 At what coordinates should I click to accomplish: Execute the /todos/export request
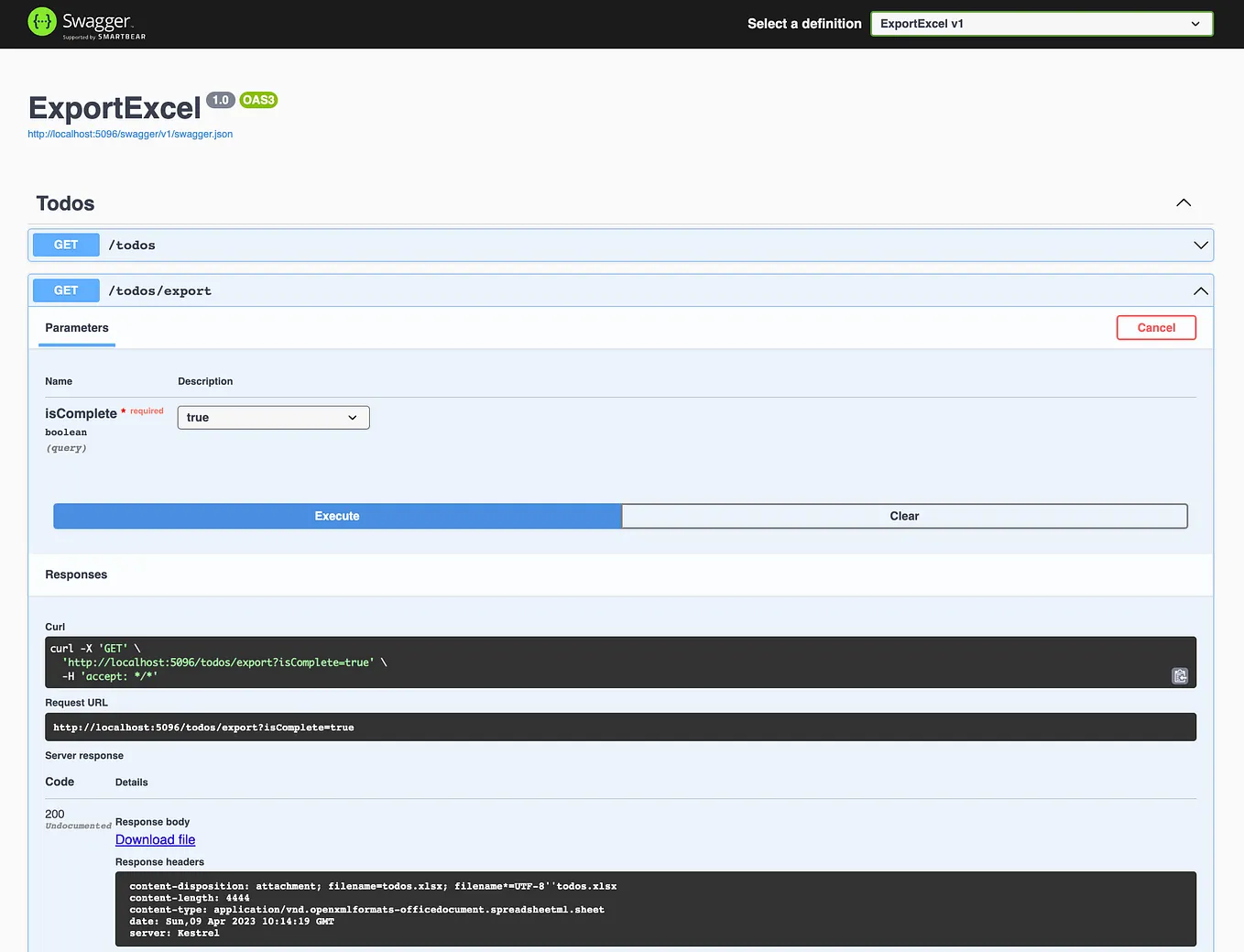(336, 516)
